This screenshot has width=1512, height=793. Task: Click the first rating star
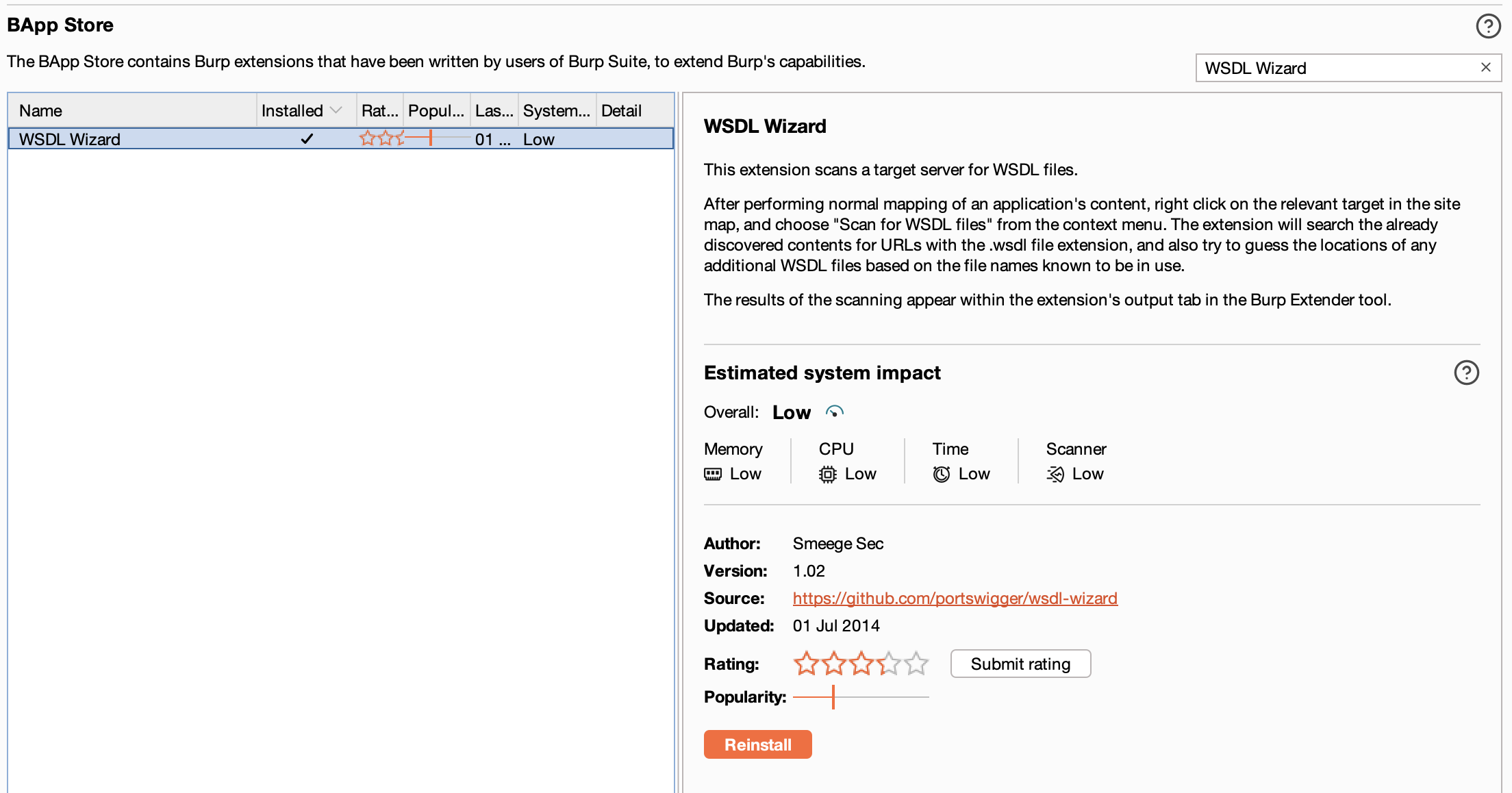point(806,663)
